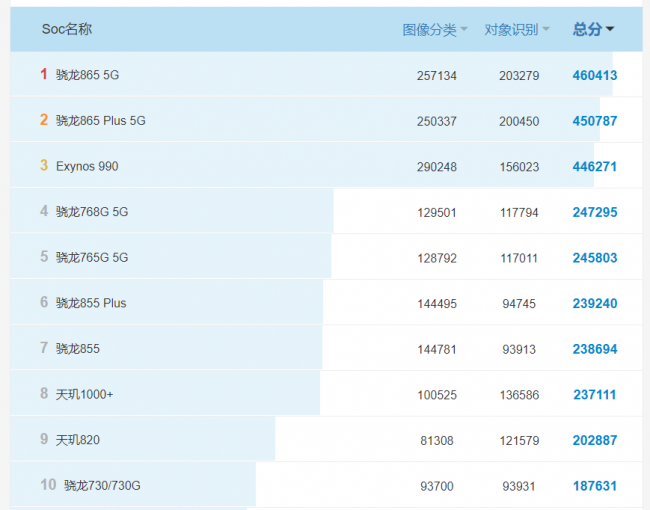650x510 pixels.
Task: Click total score 450787
Action: pos(595,121)
